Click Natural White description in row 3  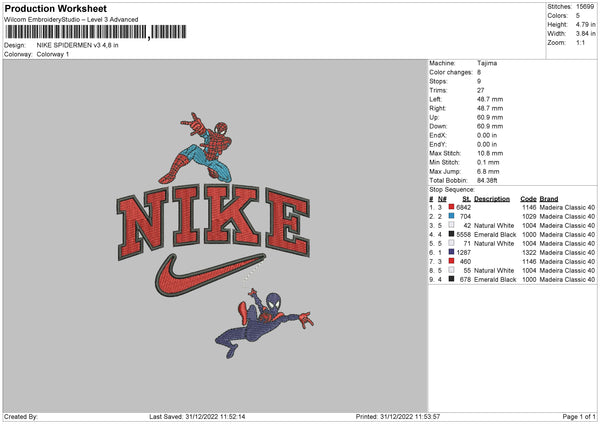pos(494,225)
